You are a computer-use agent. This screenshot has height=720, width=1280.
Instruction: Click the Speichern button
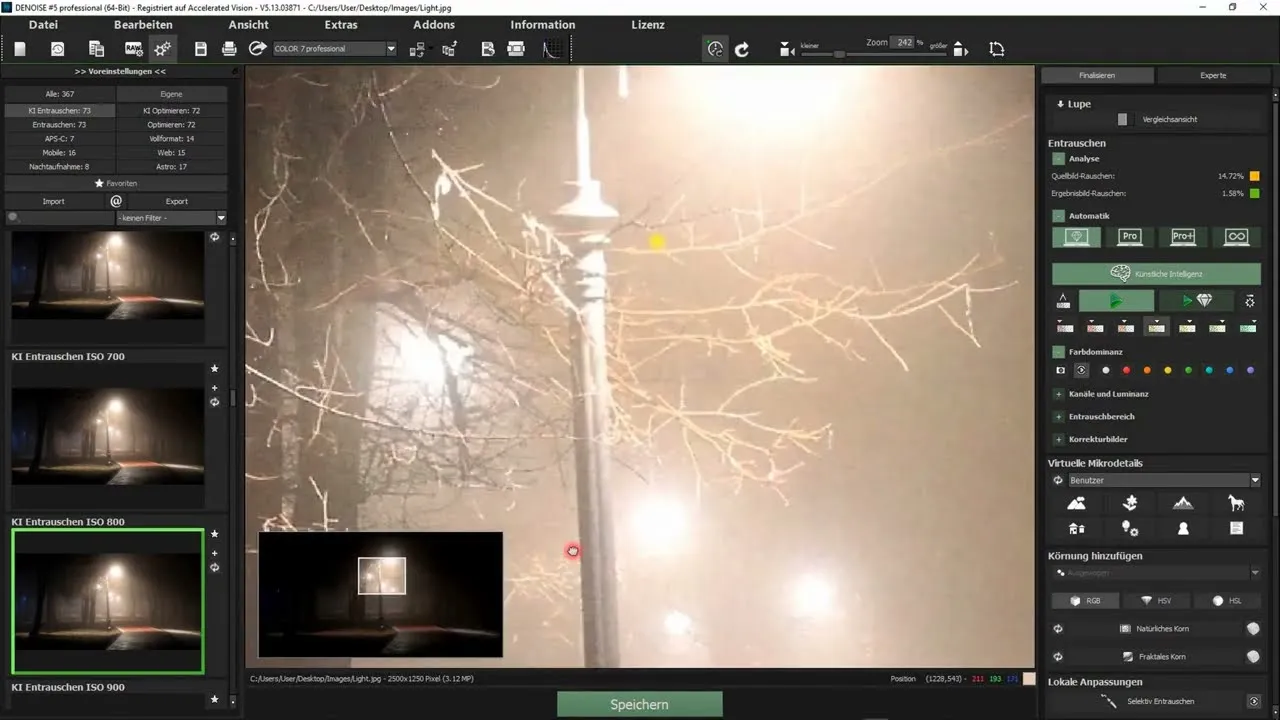coord(639,704)
